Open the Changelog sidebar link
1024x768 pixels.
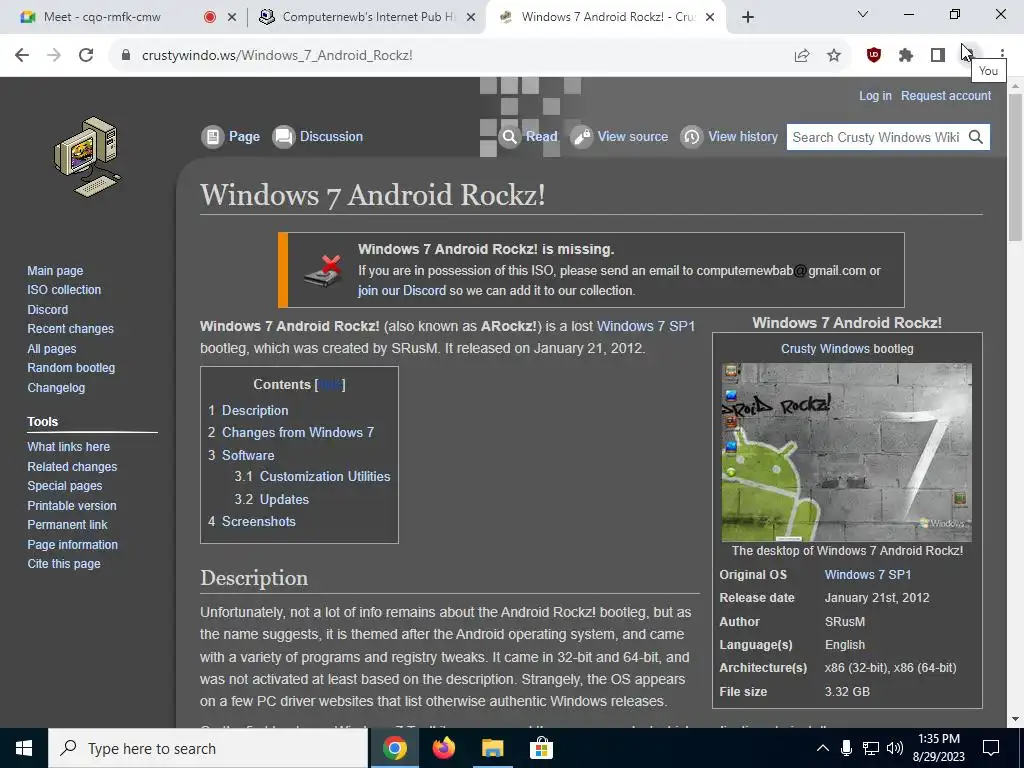(x=56, y=387)
